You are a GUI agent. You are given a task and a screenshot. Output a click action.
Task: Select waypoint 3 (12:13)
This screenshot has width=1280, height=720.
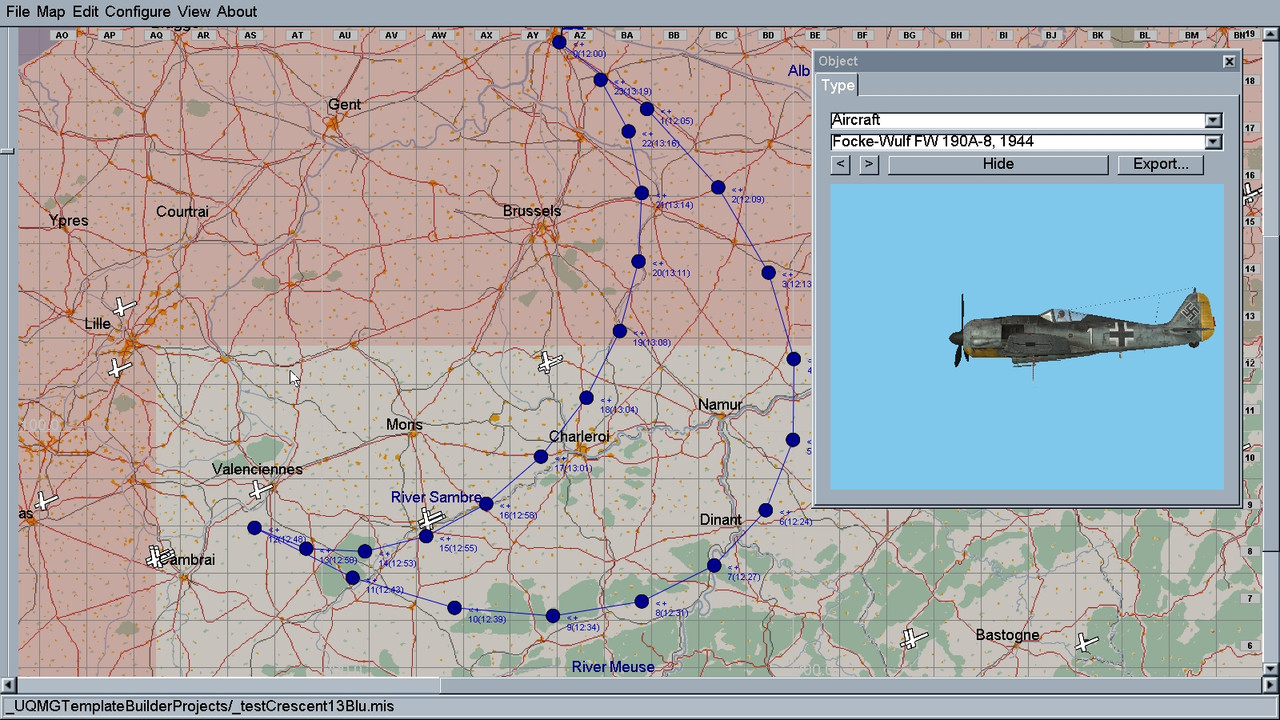(x=768, y=273)
